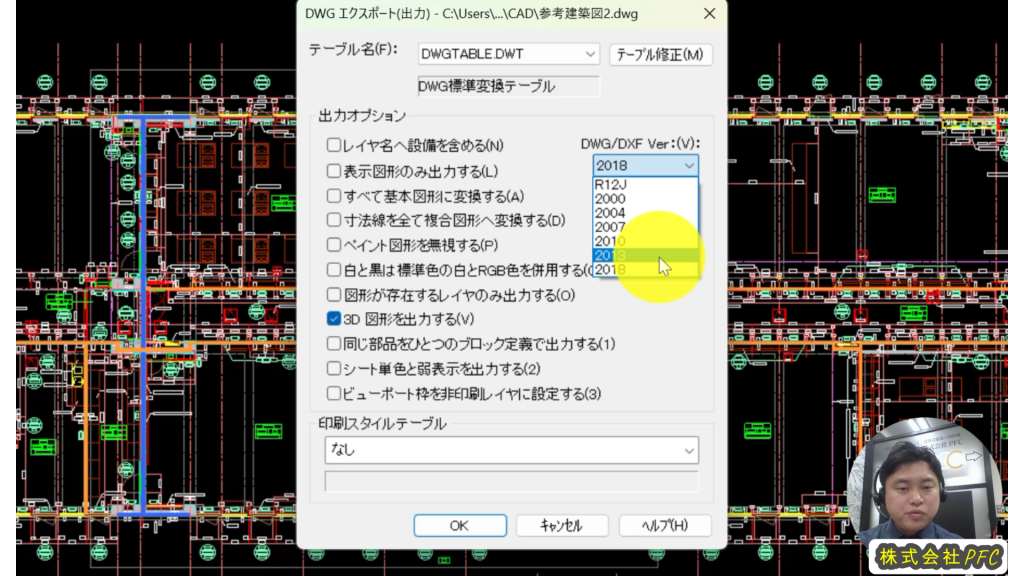
Task: Click the テーブル修正(M) button
Action: click(x=660, y=54)
